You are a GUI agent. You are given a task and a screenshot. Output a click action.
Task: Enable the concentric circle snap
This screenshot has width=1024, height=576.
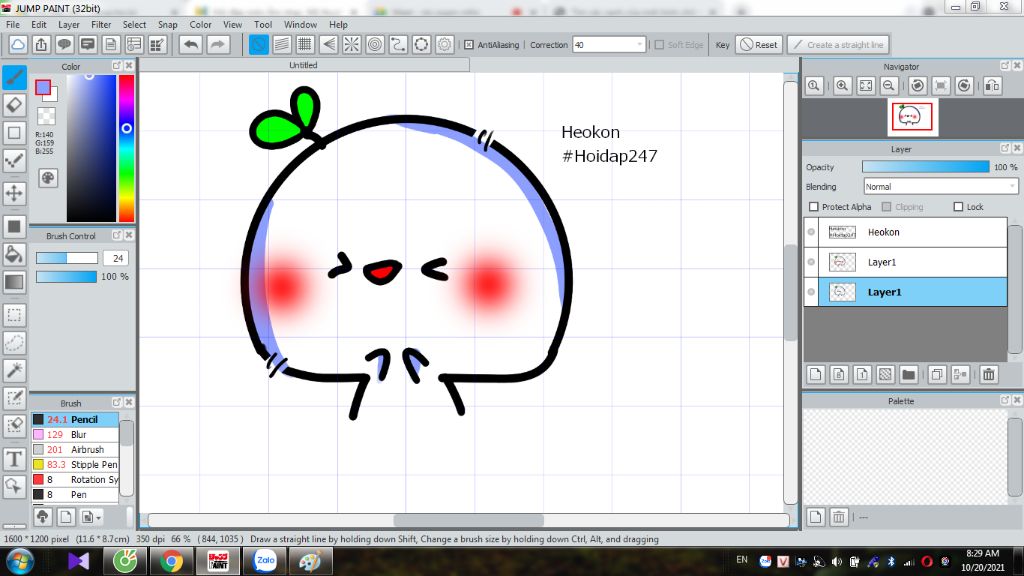[x=375, y=44]
